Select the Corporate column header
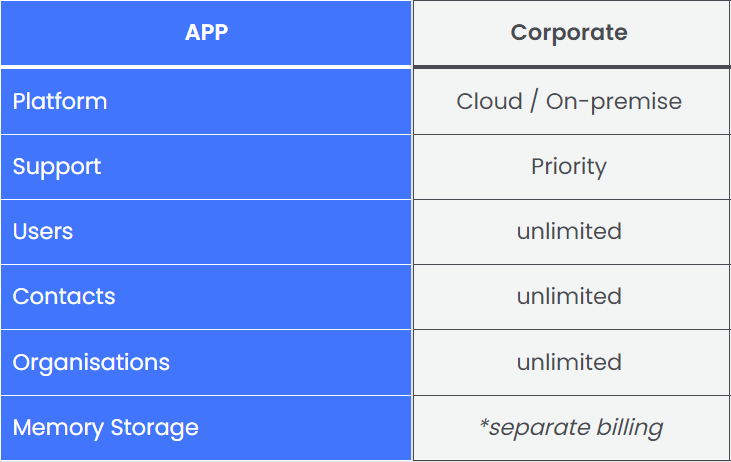Image resolution: width=731 pixels, height=462 pixels. coord(572,33)
